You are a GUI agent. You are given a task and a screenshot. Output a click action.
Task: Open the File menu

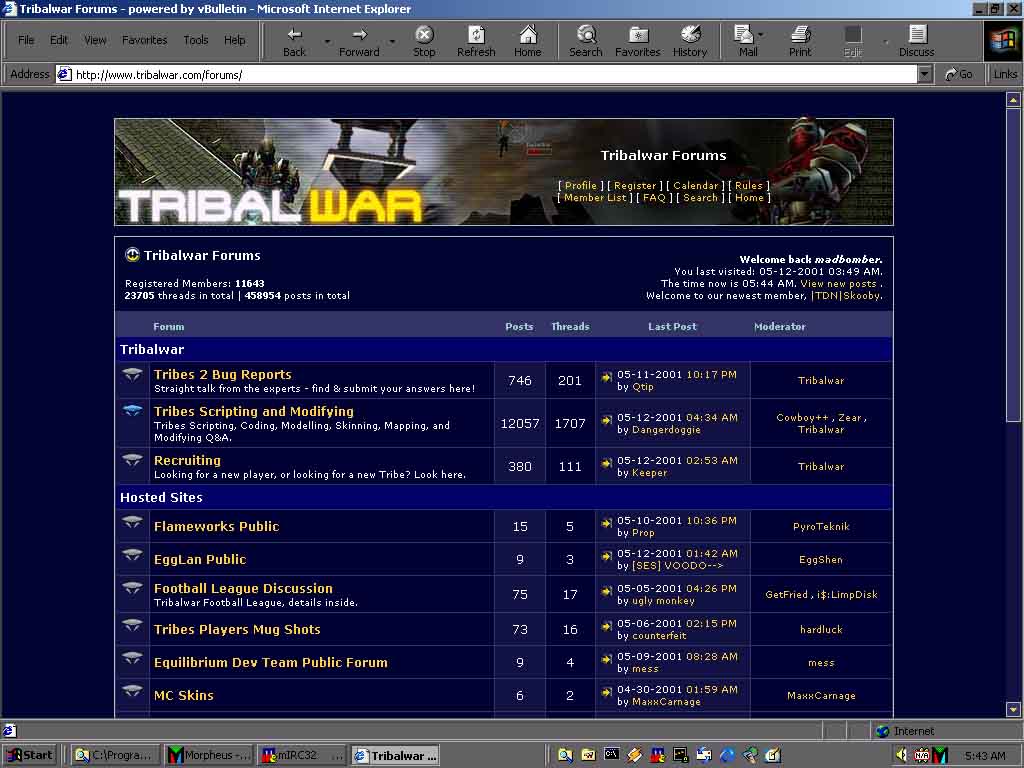pyautogui.click(x=26, y=40)
